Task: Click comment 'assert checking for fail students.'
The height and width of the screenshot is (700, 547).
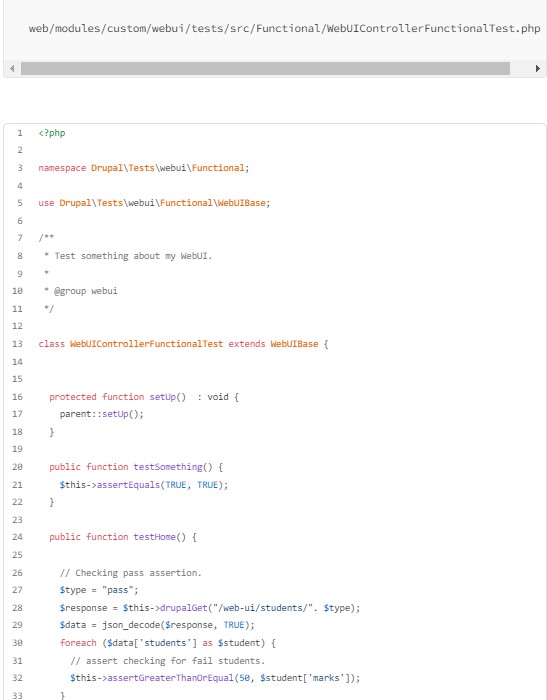Action: (x=175, y=661)
